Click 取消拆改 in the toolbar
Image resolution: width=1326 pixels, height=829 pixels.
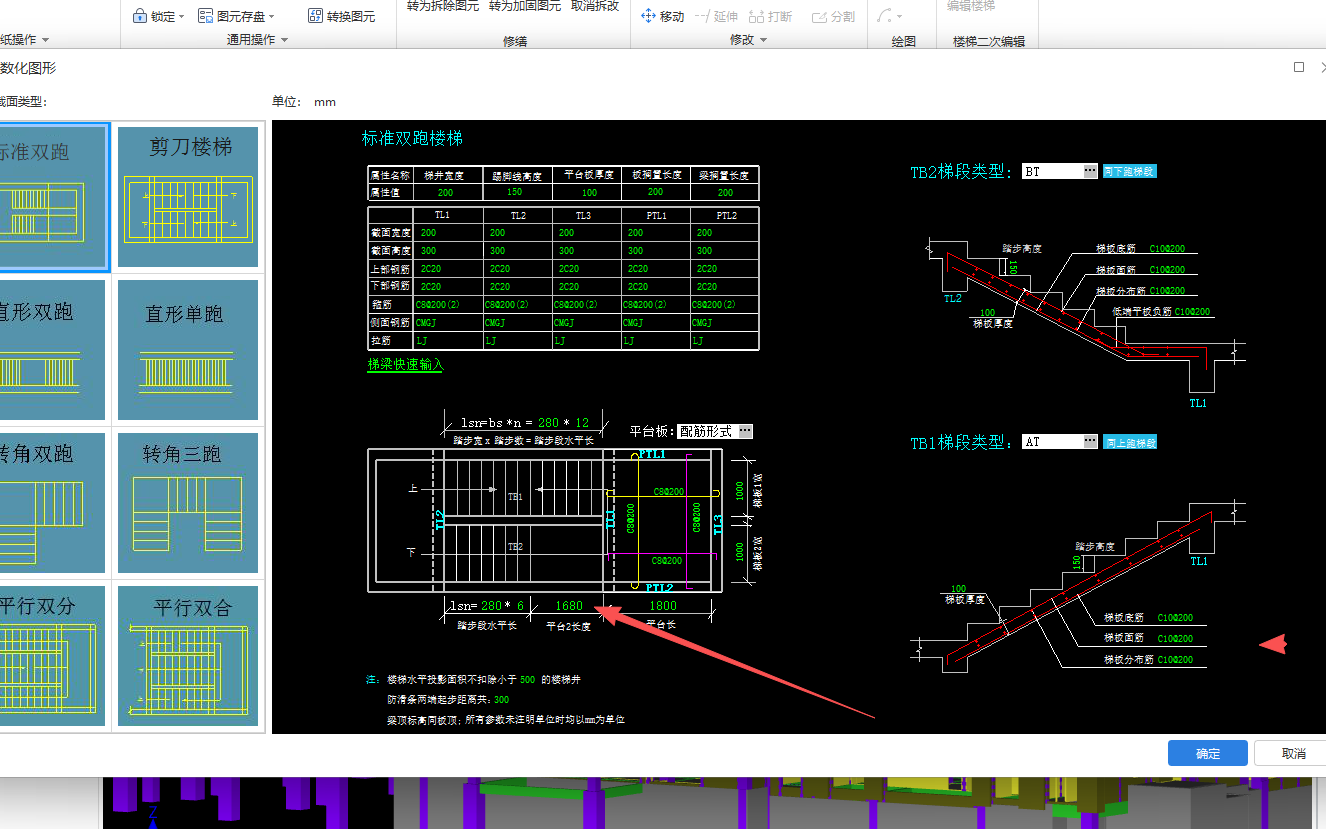tap(595, 6)
